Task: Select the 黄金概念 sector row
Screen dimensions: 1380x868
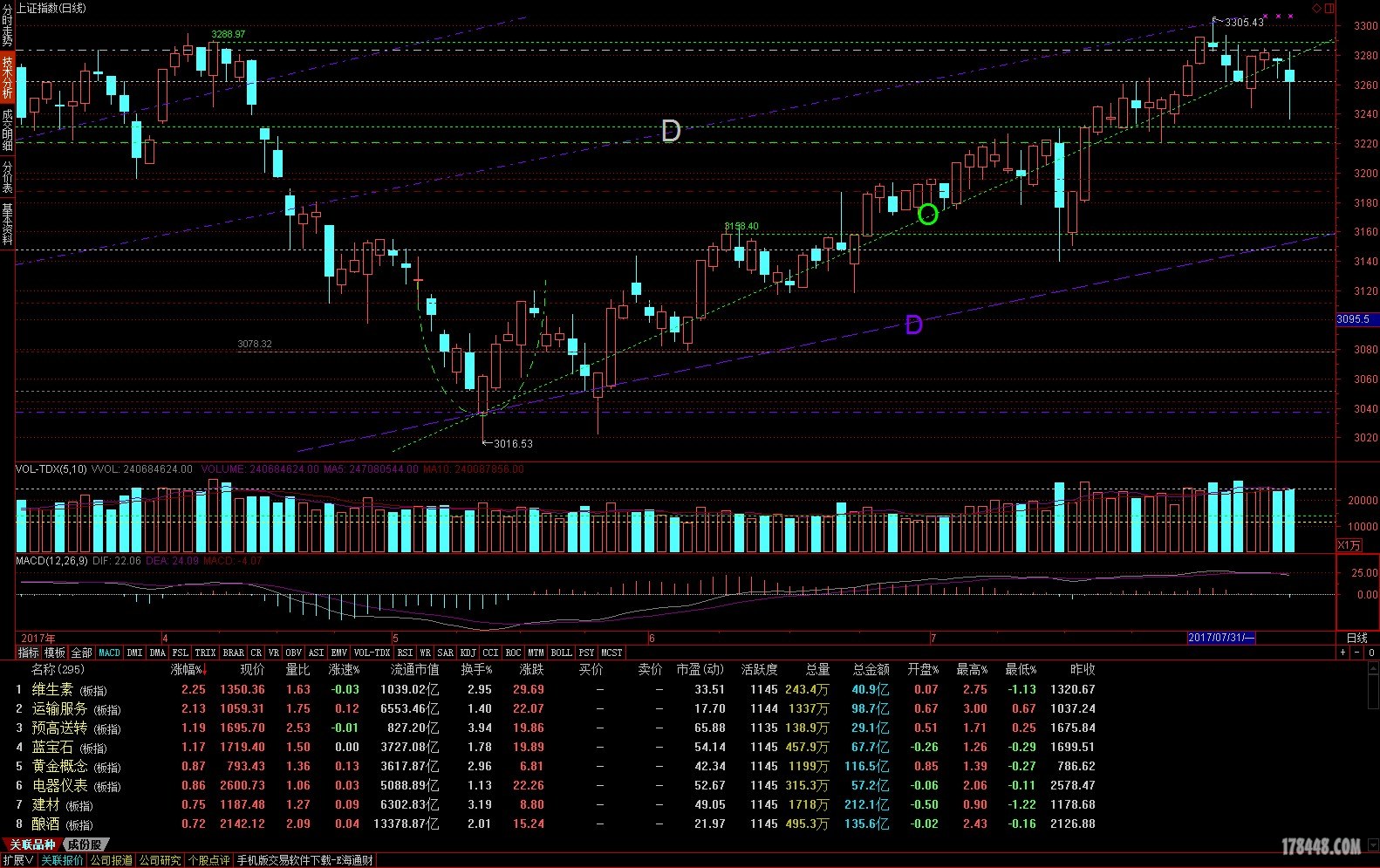Action: [555, 766]
